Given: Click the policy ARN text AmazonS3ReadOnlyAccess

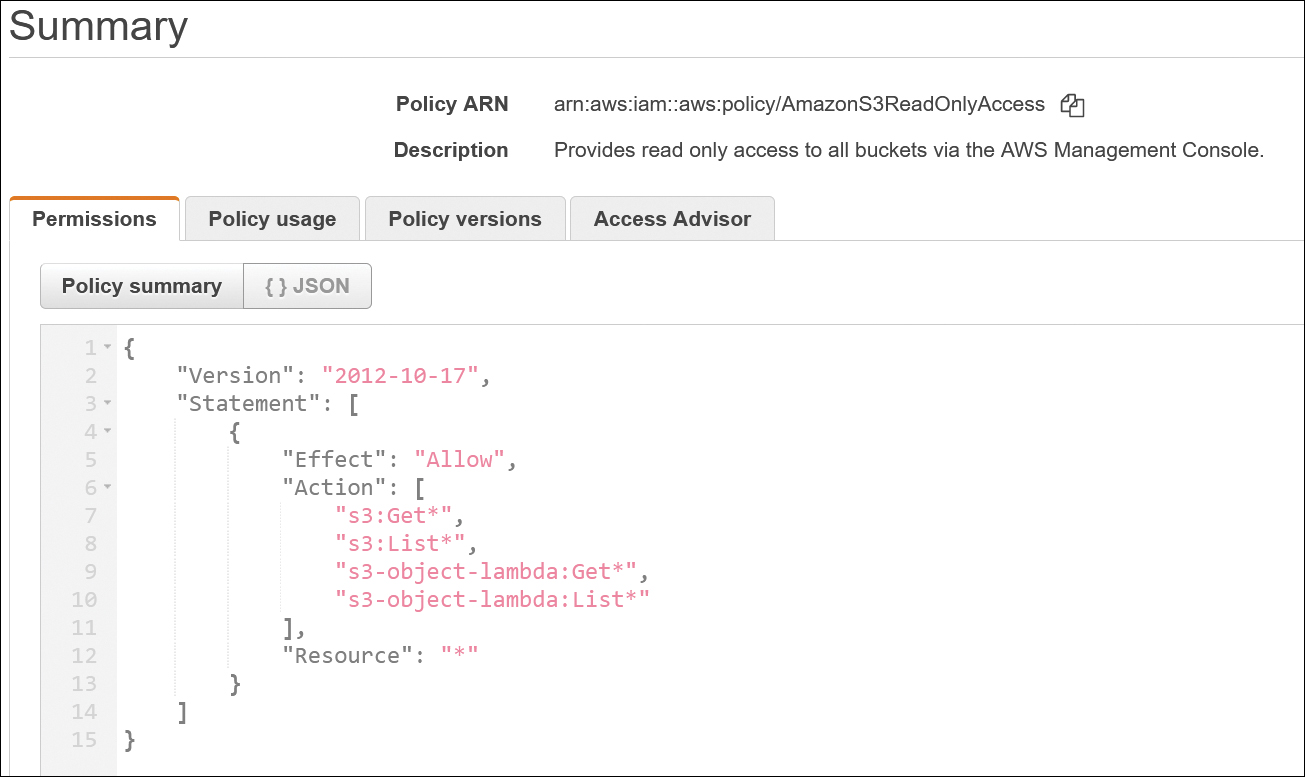Looking at the screenshot, I should (799, 104).
